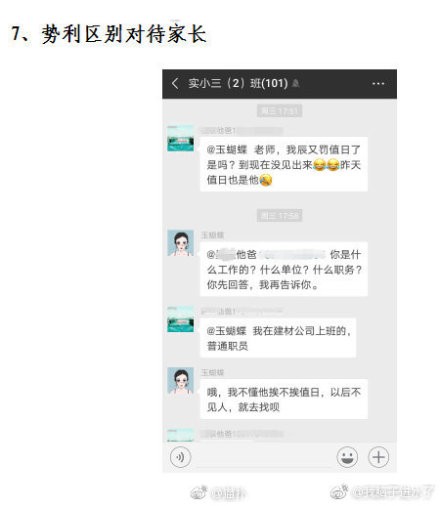Click the right Weibo logo watermark
This screenshot has width=440, height=506.
point(339,491)
